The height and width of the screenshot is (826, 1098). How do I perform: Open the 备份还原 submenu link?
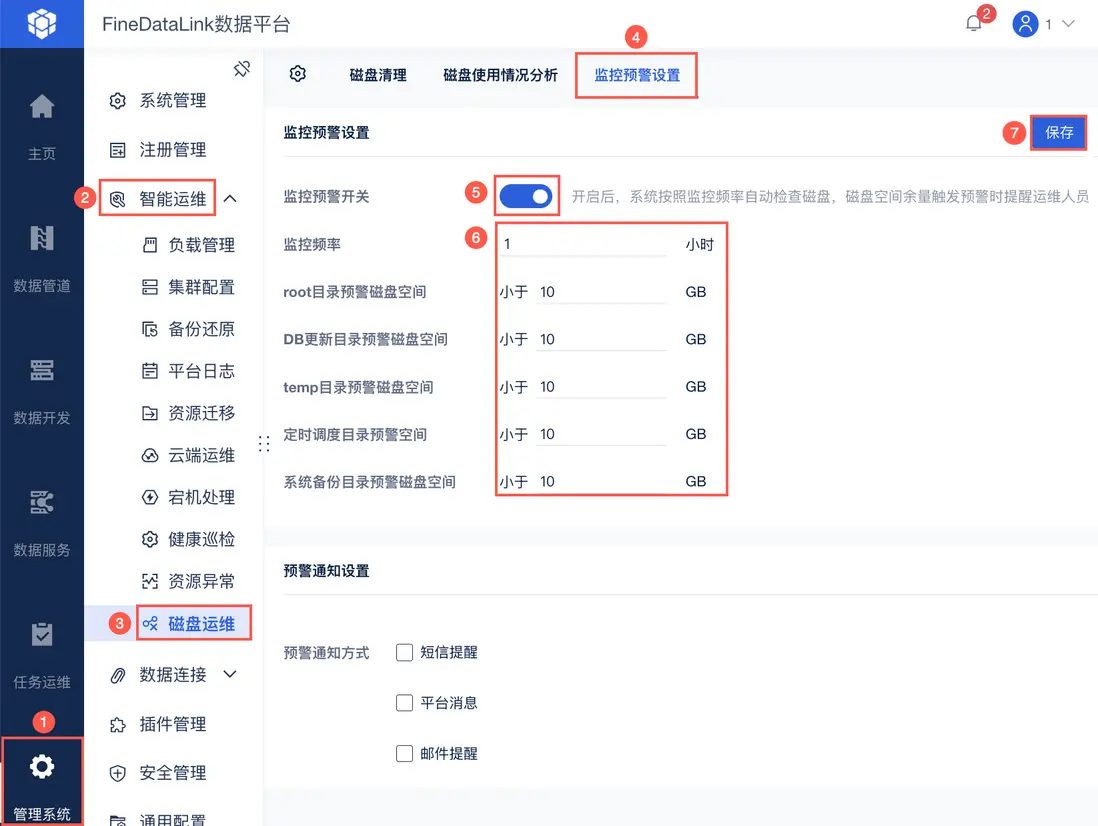(201, 329)
